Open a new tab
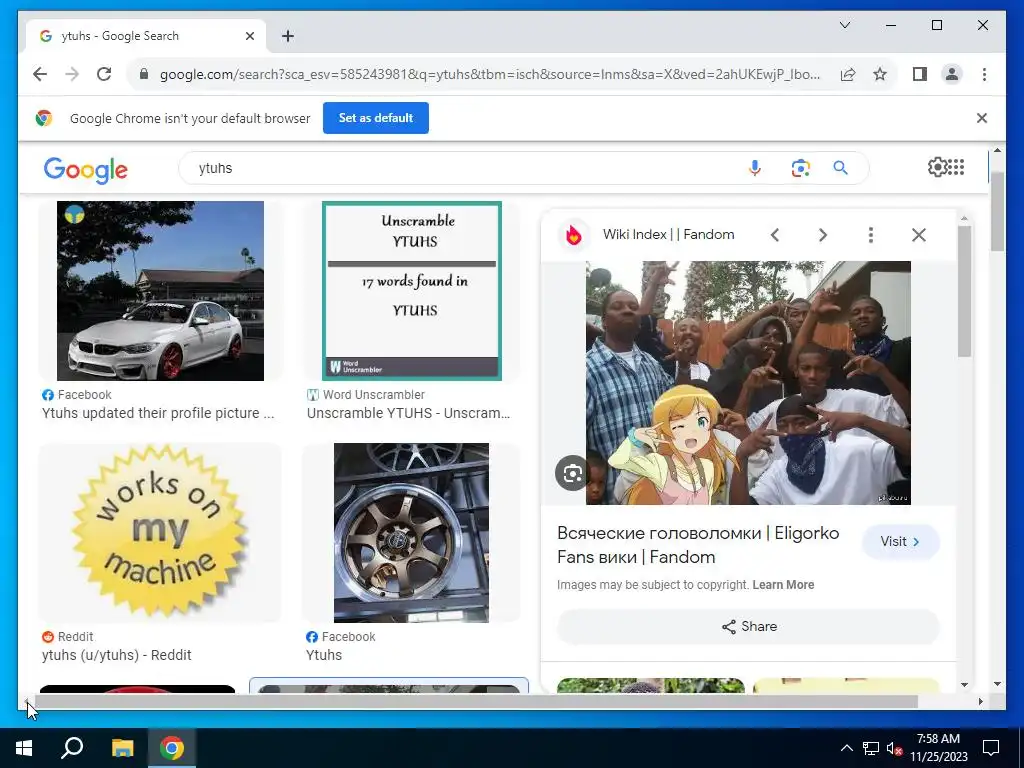Image resolution: width=1024 pixels, height=768 pixels. (288, 36)
